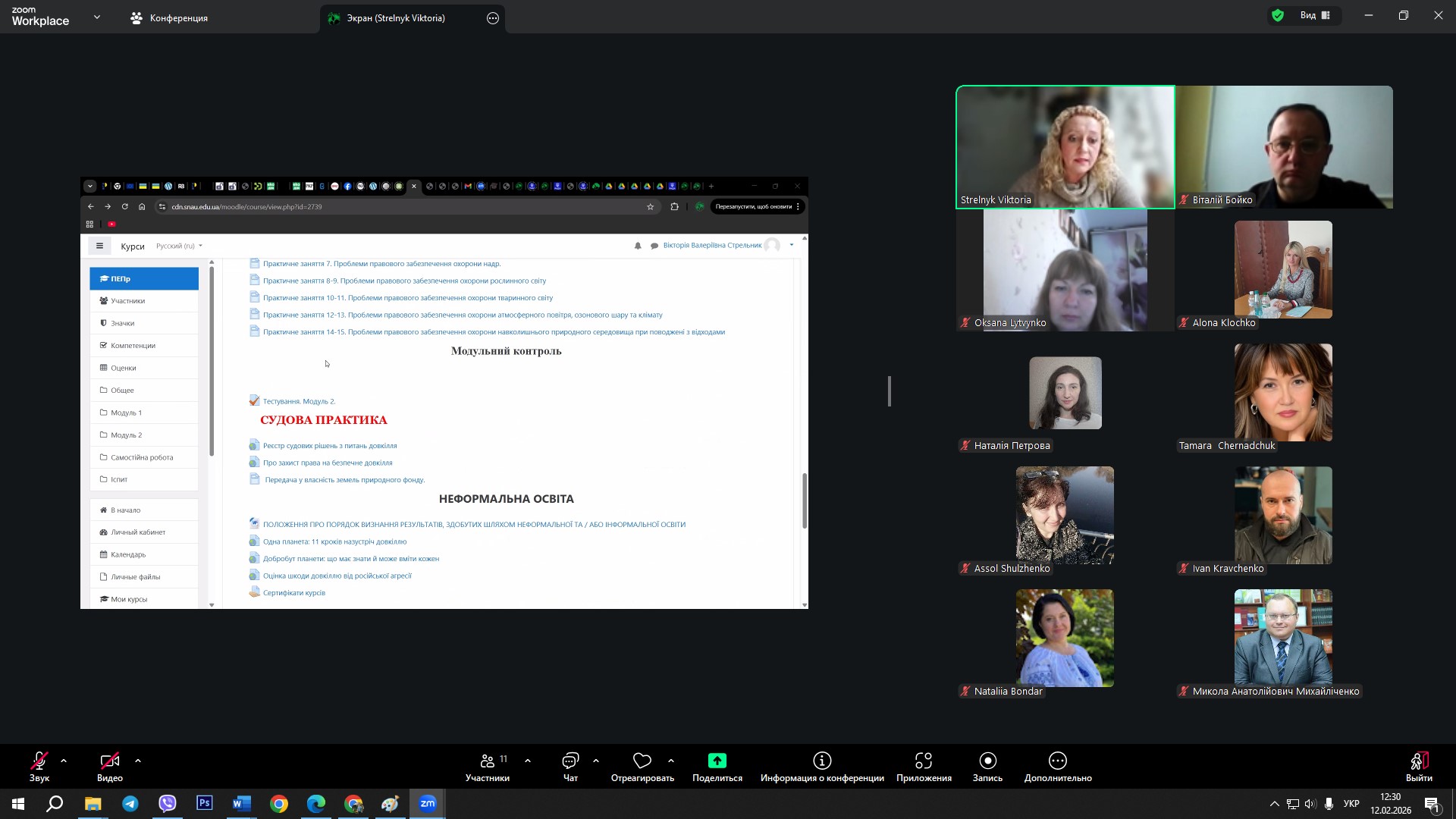Viewport: 1456px width, 819px height.
Task: Expand audio options arrow beside Sound
Action: pyautogui.click(x=64, y=761)
